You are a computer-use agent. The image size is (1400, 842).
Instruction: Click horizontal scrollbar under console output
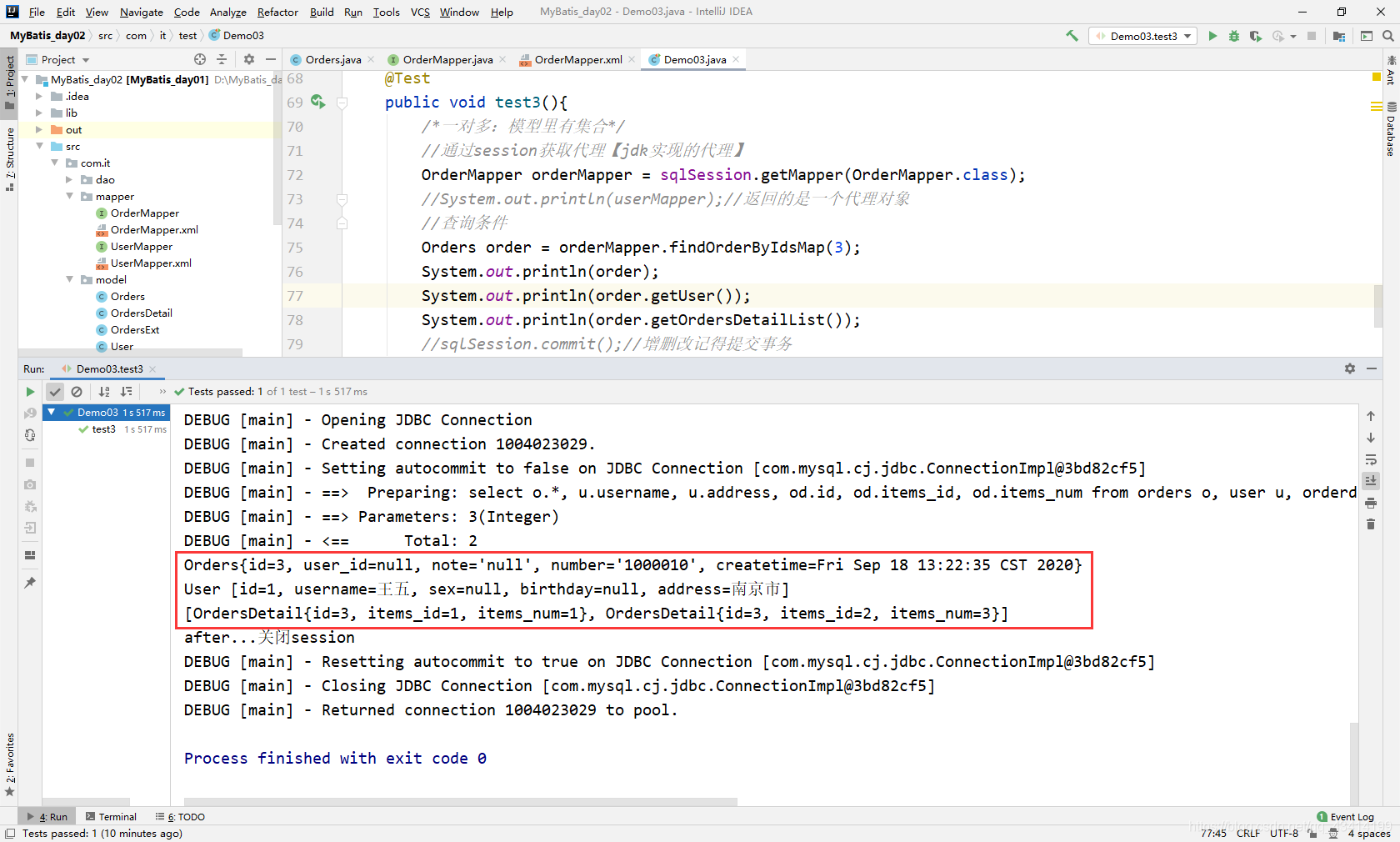pyautogui.click(x=460, y=802)
